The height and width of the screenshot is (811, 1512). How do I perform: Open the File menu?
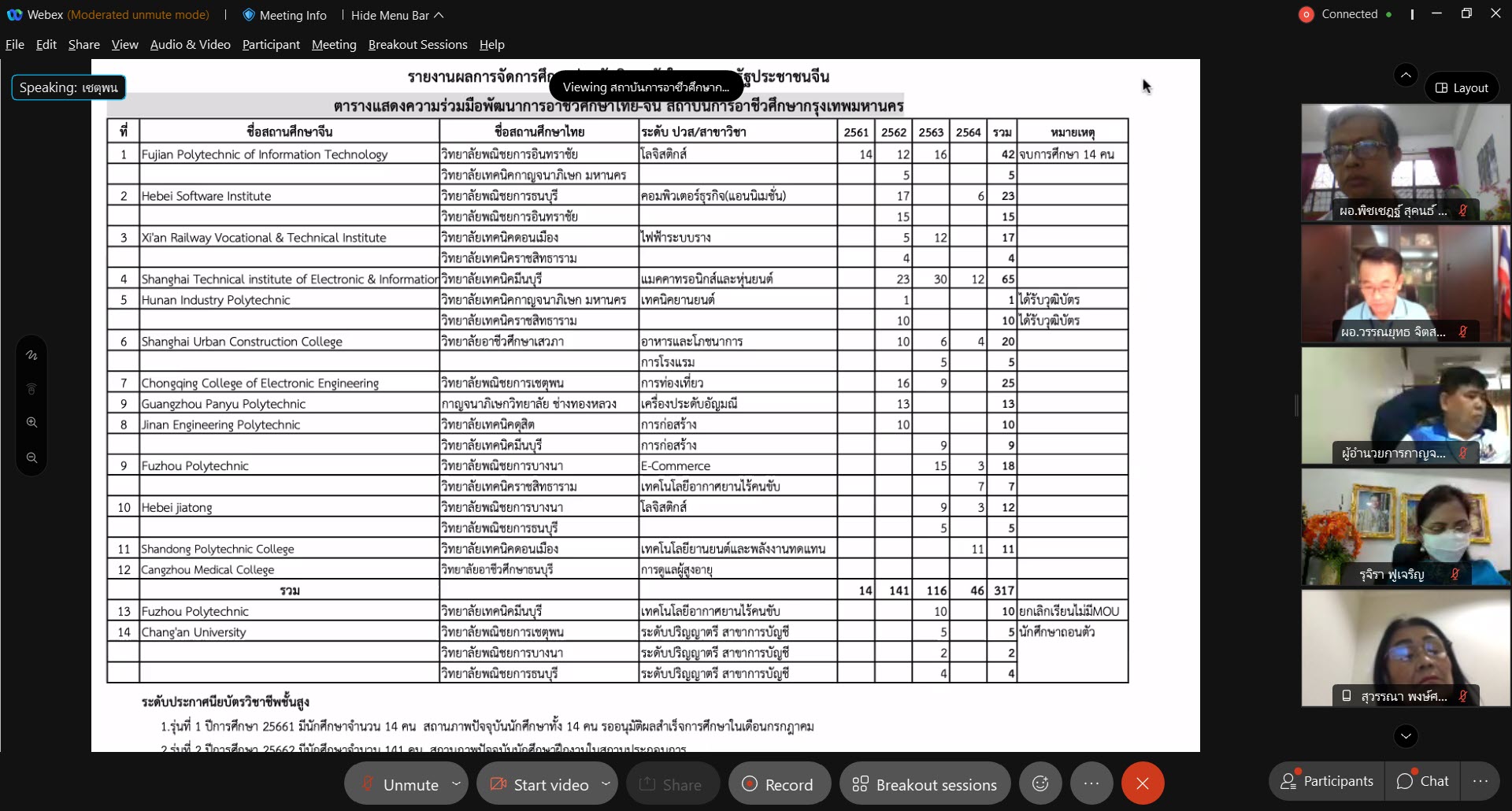point(15,45)
